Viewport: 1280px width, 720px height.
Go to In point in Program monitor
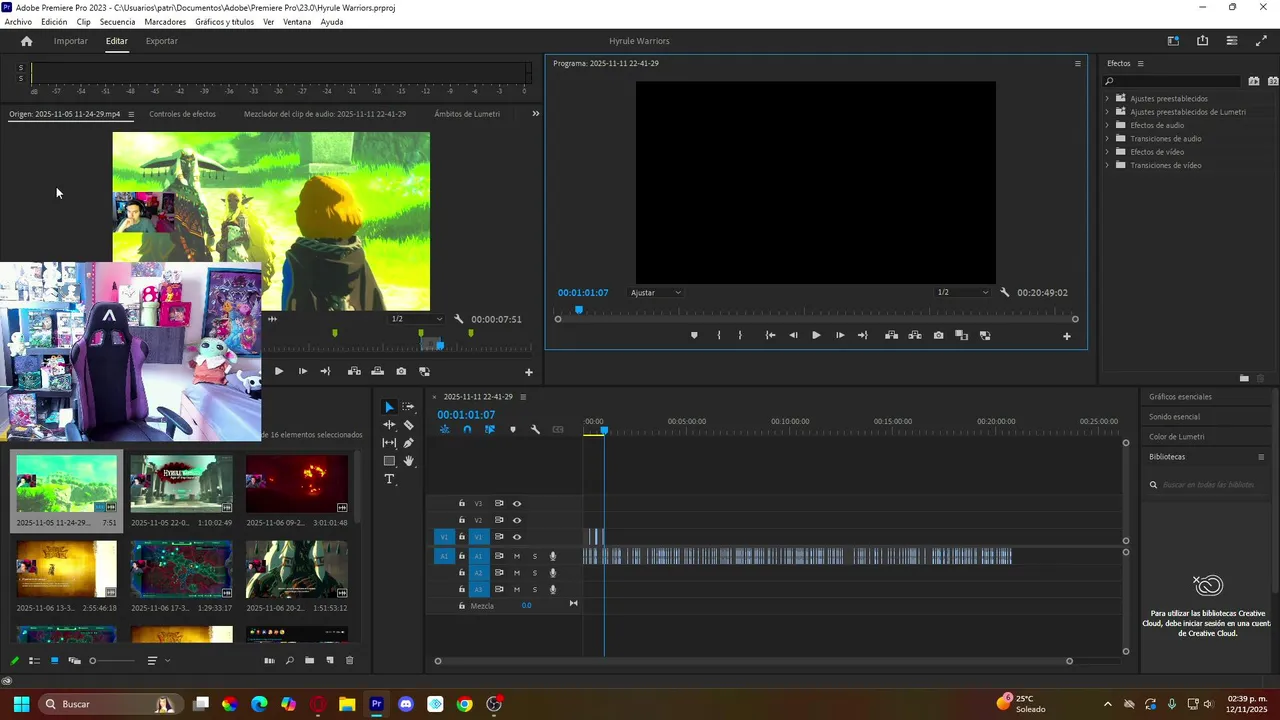coord(770,335)
